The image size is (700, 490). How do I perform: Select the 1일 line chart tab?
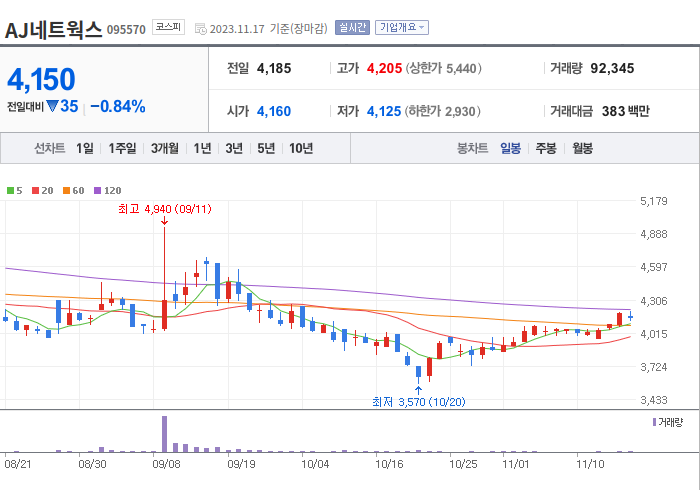click(x=85, y=148)
